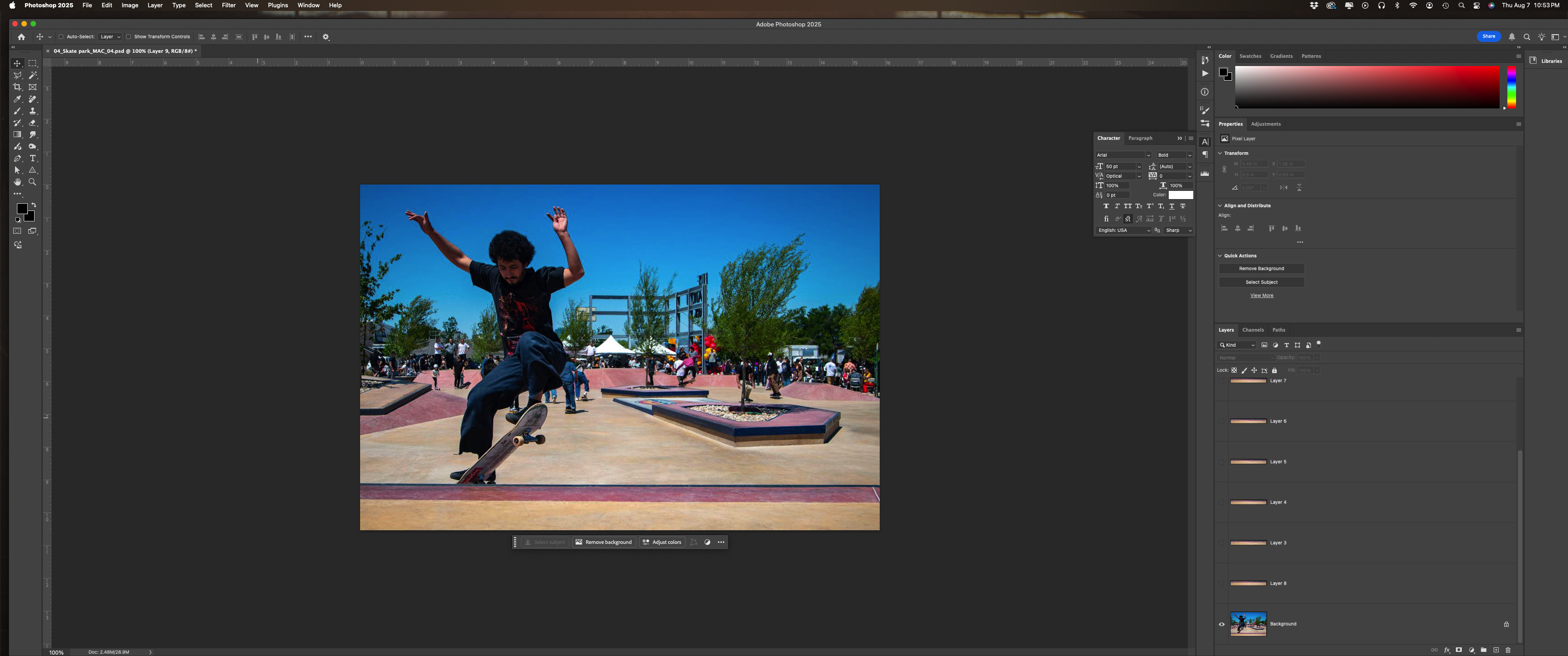Open the View More link
Screen dimensions: 1568x656
(x=1261, y=296)
